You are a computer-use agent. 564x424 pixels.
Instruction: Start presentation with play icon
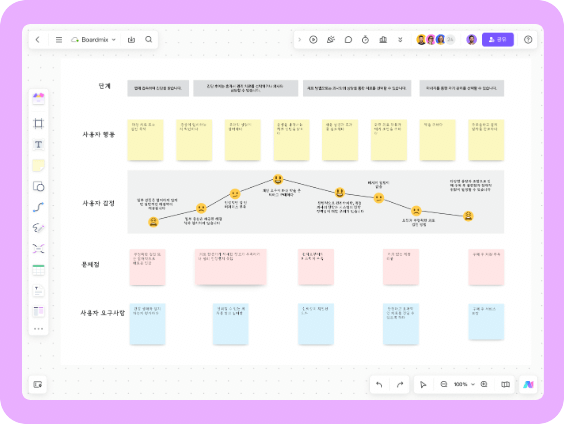click(x=313, y=40)
